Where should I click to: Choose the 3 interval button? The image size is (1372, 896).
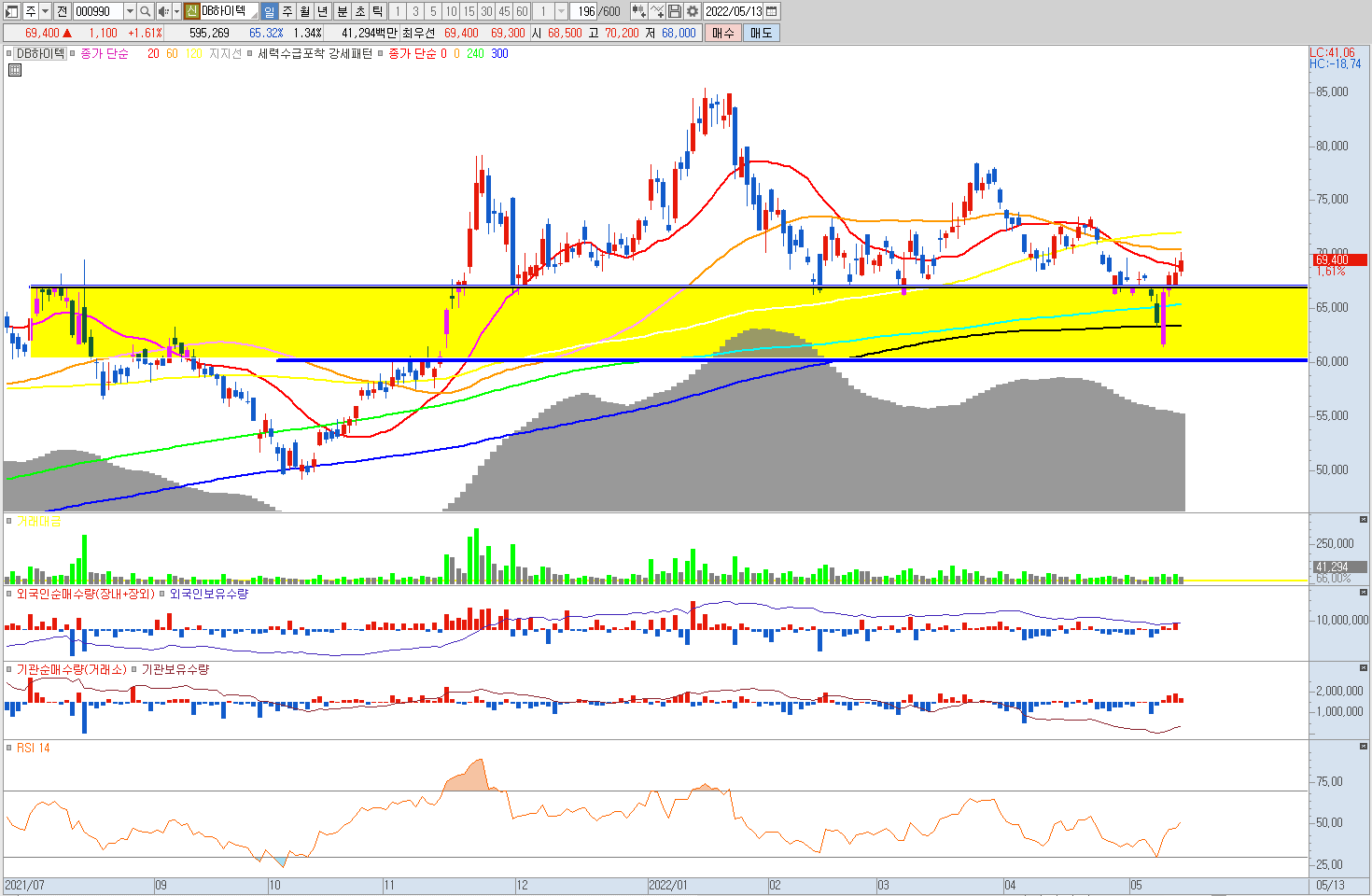[415, 11]
